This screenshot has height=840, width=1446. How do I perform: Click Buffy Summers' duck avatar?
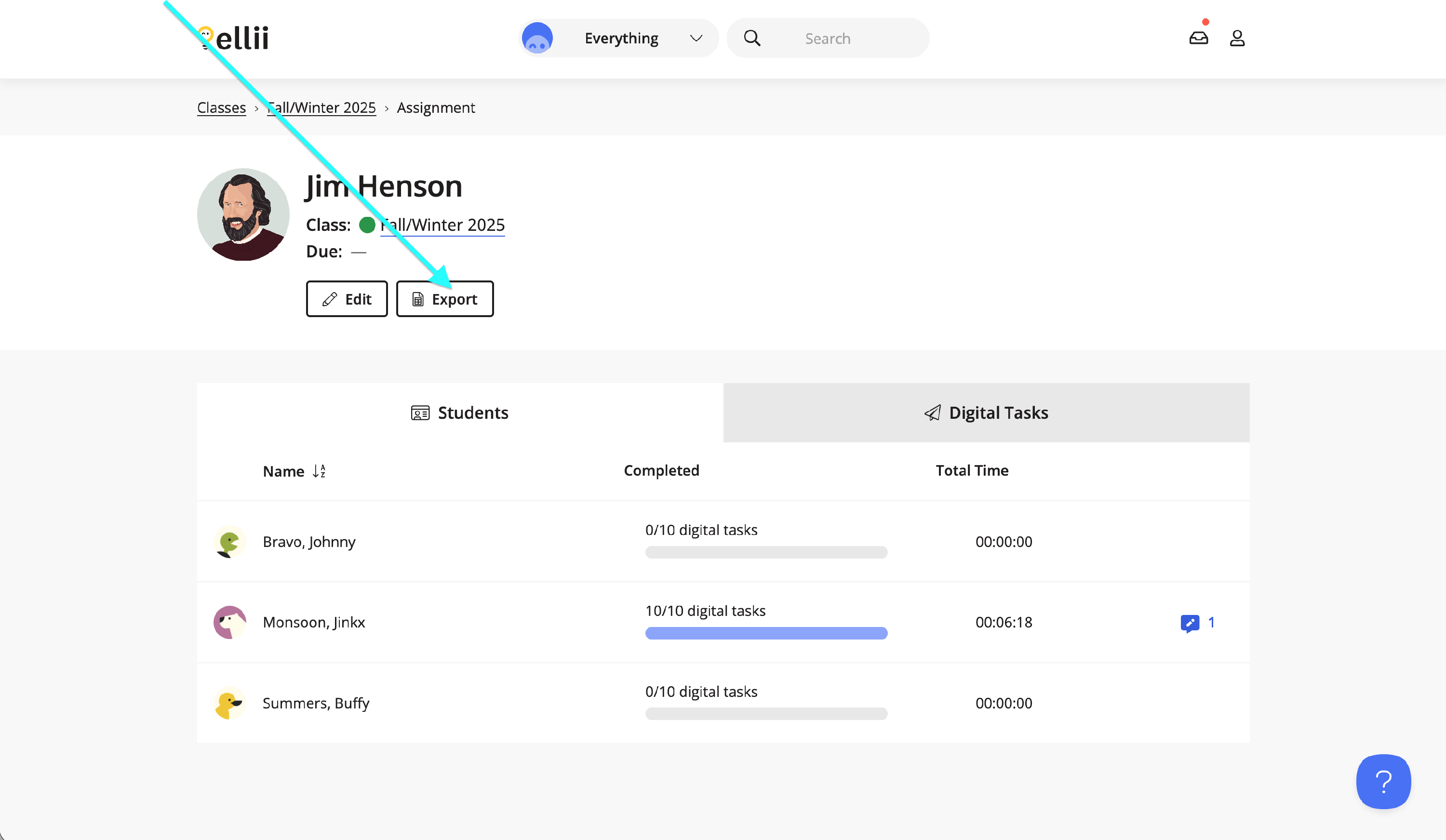point(229,703)
